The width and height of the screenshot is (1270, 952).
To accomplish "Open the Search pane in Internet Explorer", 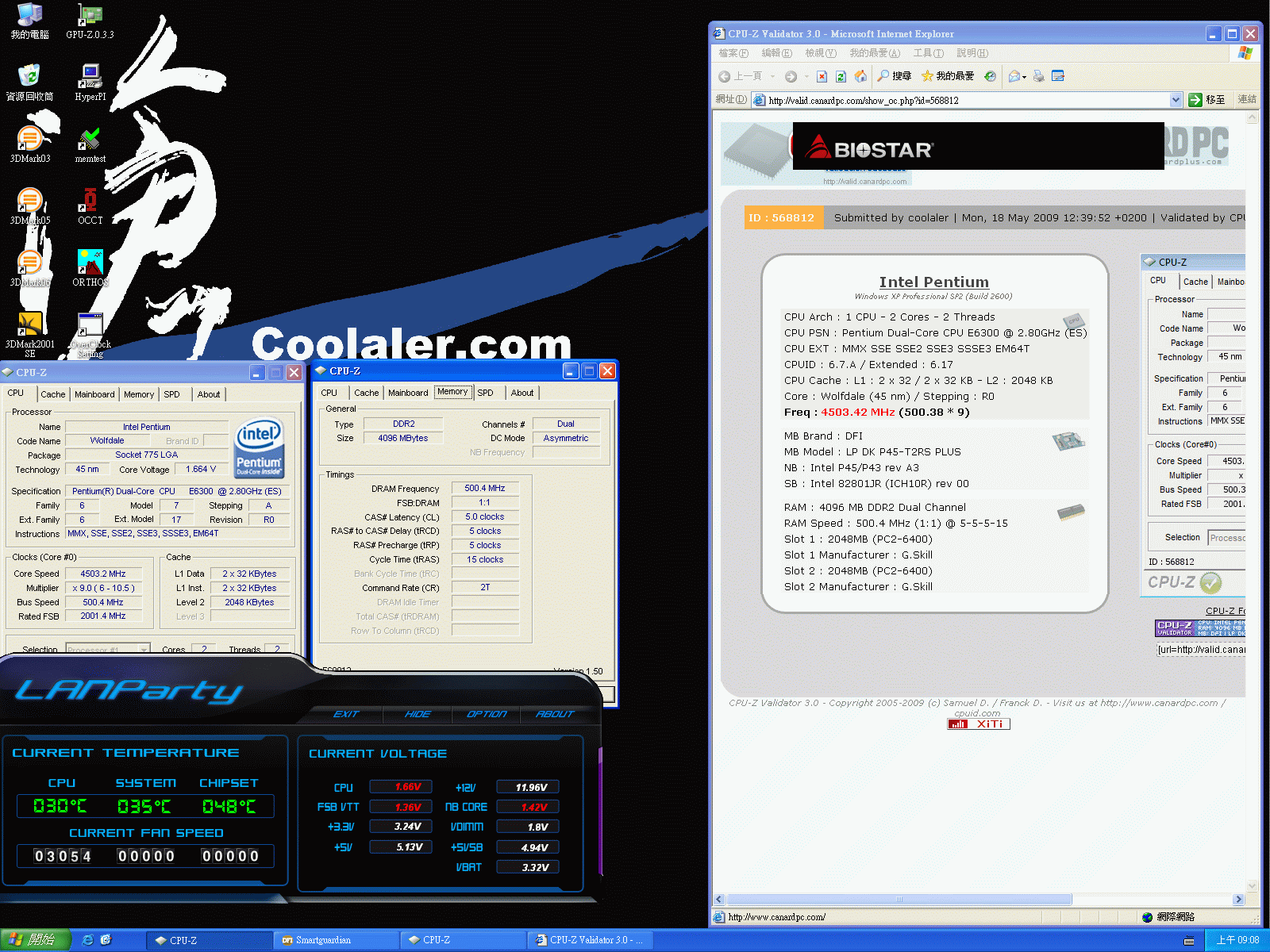I will [x=895, y=76].
